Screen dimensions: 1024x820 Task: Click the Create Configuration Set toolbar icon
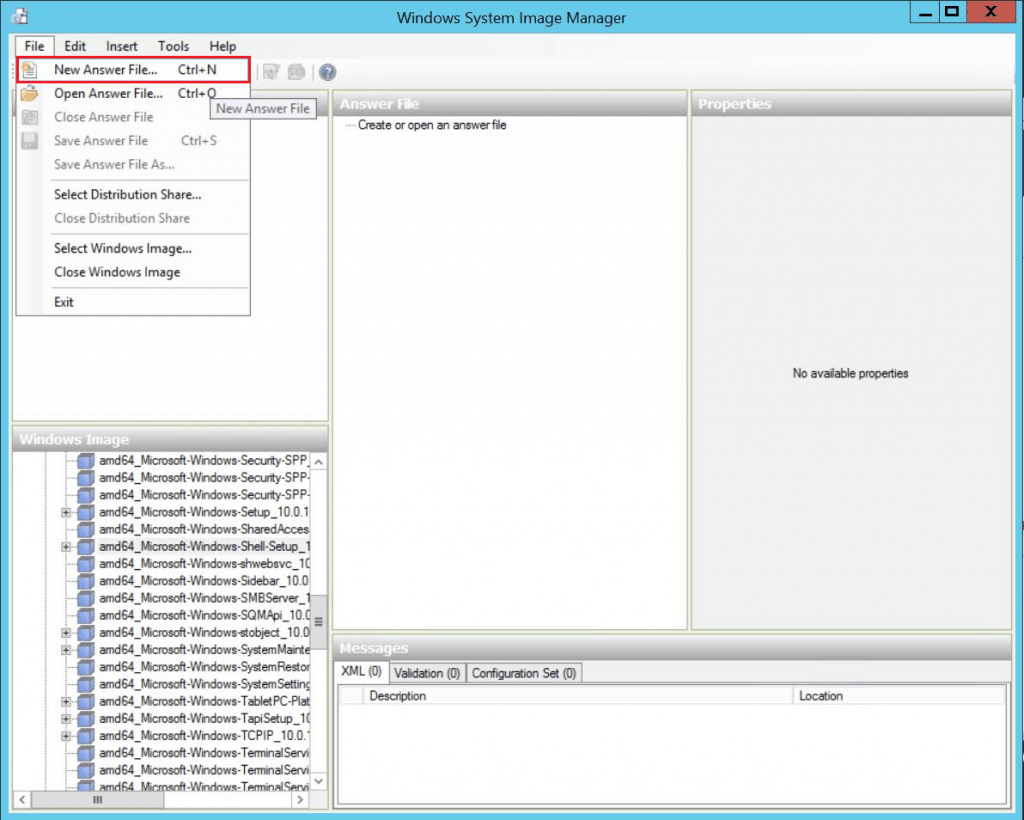click(x=296, y=72)
